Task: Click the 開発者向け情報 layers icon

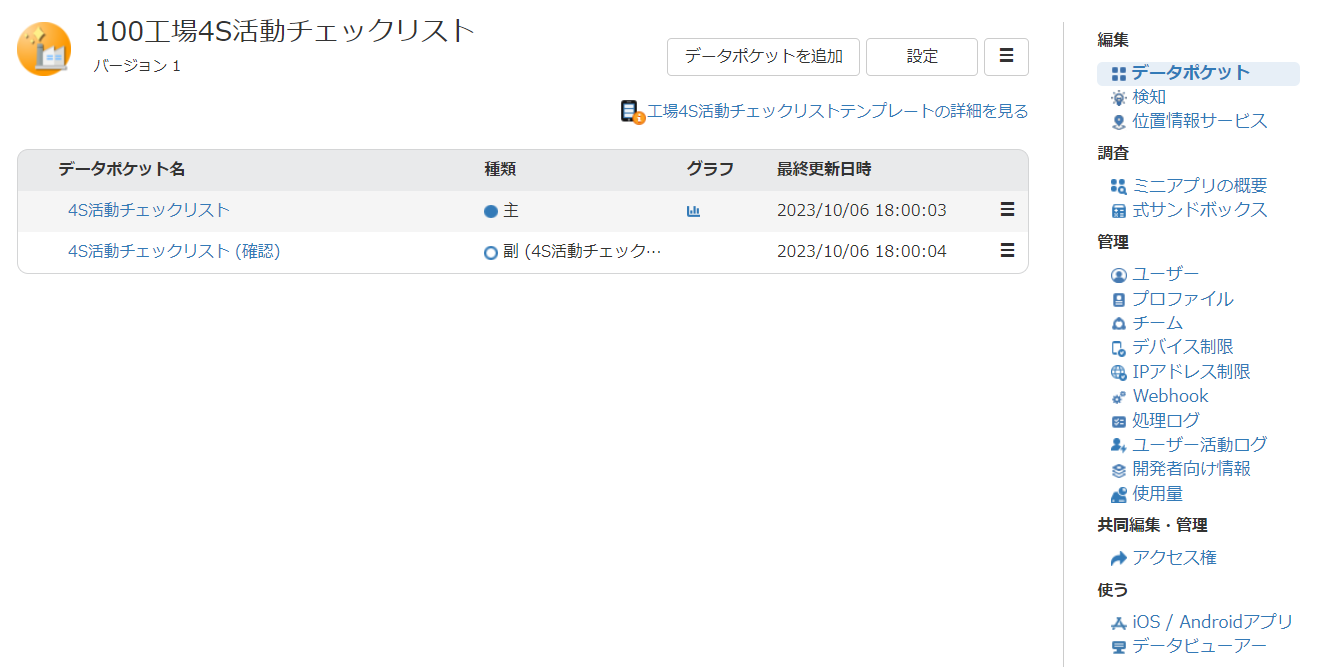Action: click(1119, 470)
